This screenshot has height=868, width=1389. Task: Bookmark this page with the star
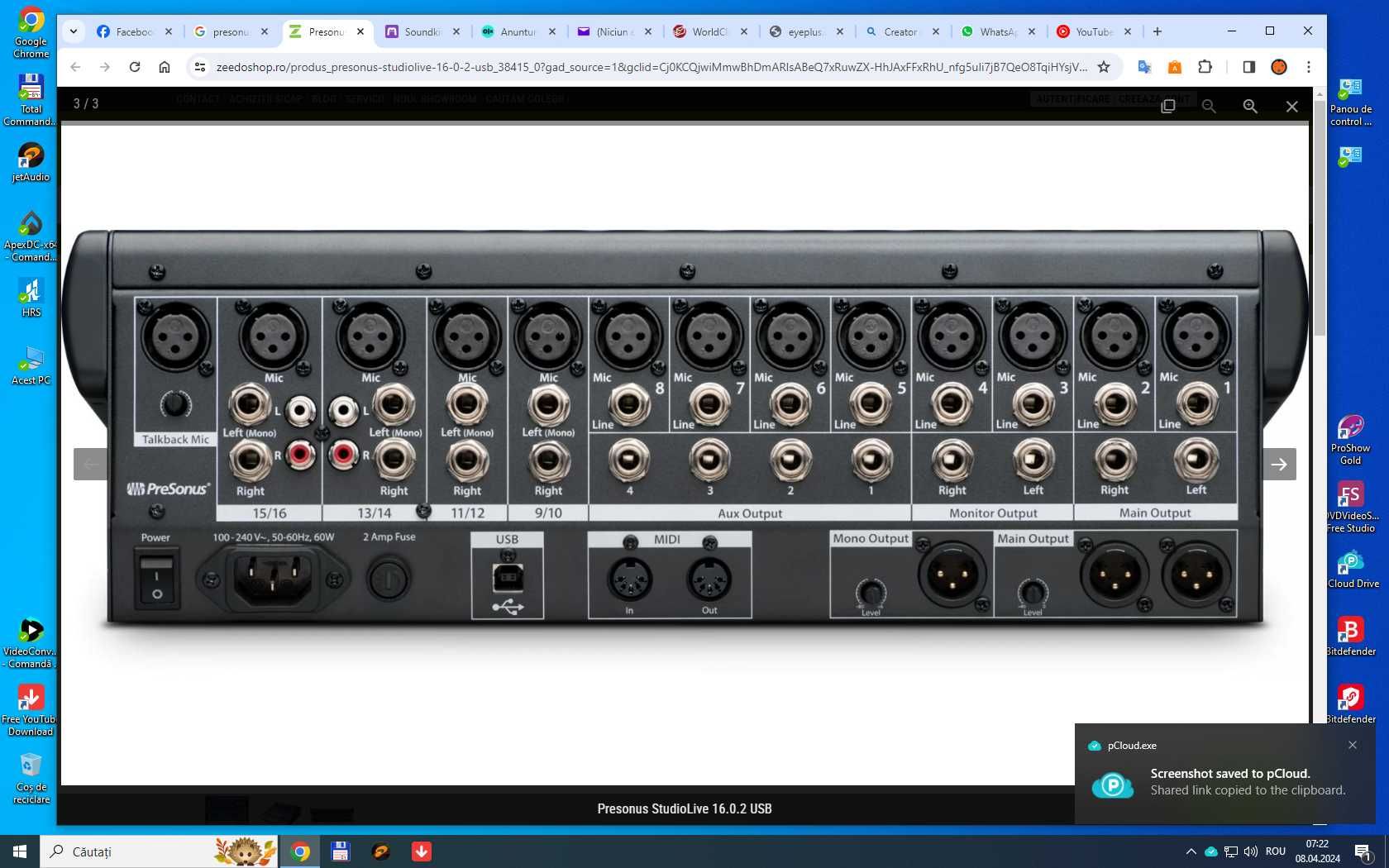[x=1104, y=67]
